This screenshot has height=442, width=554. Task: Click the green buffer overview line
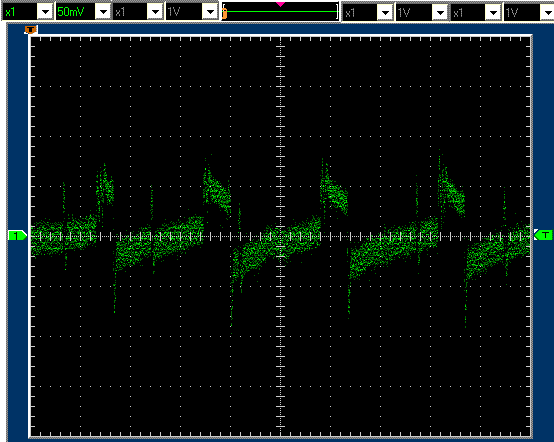[x=282, y=12]
